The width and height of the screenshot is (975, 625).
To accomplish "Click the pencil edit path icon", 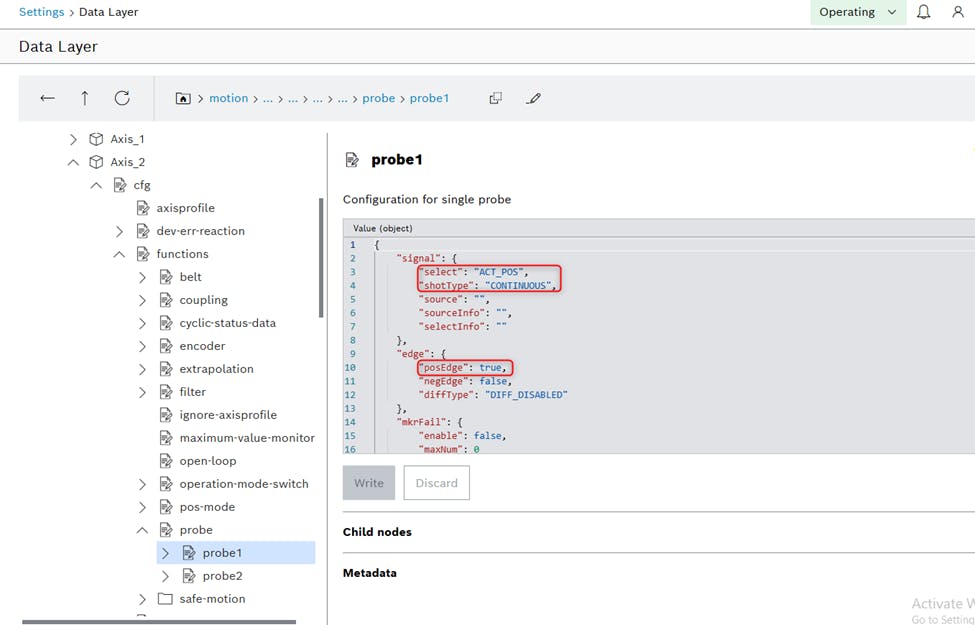I will point(533,98).
